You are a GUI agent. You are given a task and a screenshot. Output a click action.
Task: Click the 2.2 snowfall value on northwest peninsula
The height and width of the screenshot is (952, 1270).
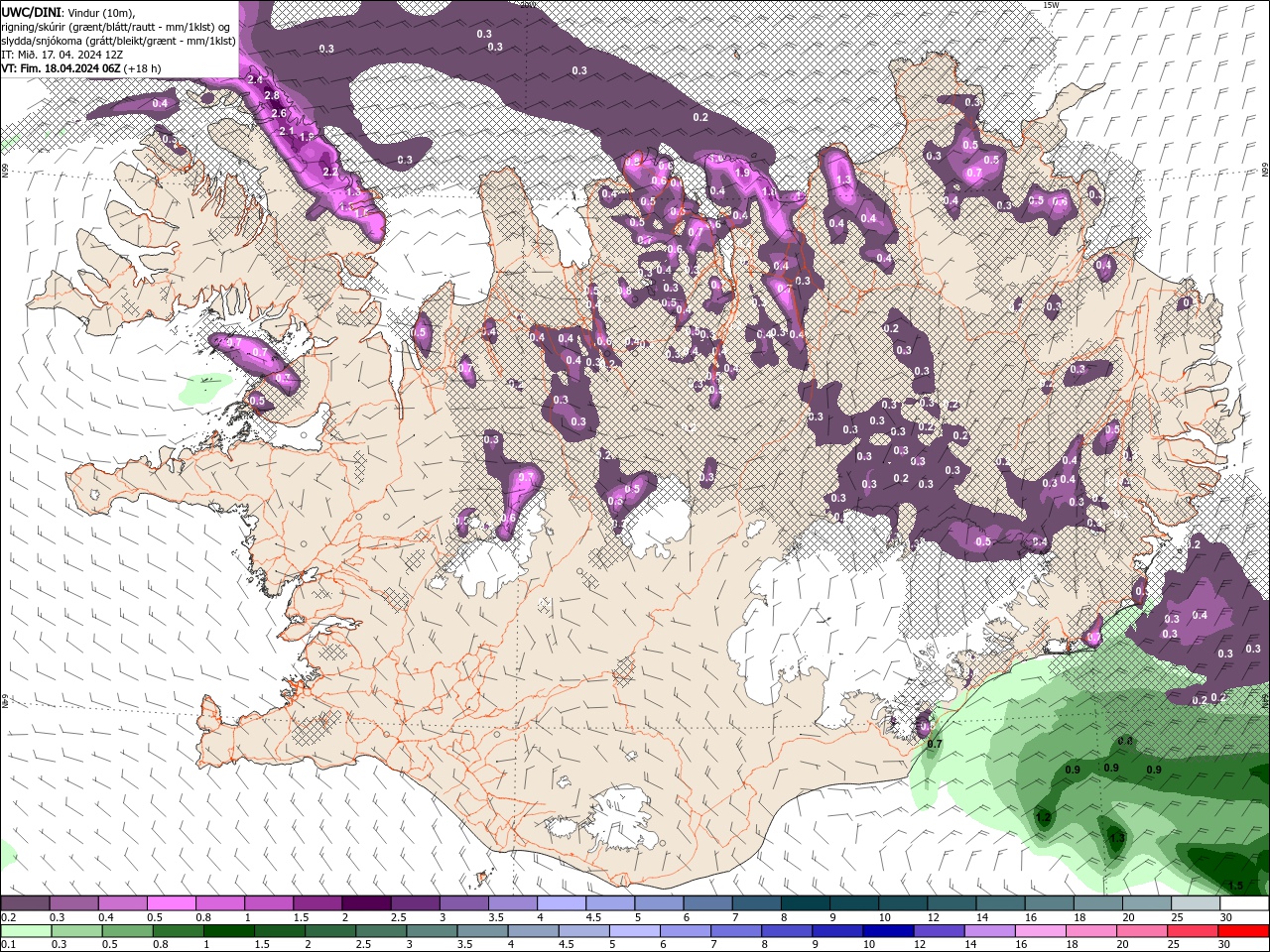[331, 171]
